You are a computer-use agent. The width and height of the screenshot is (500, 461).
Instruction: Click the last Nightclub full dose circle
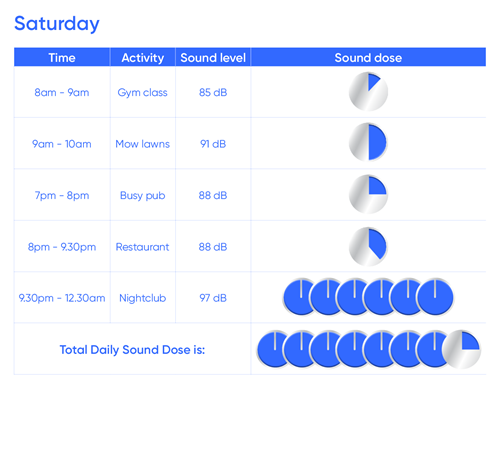click(x=435, y=297)
